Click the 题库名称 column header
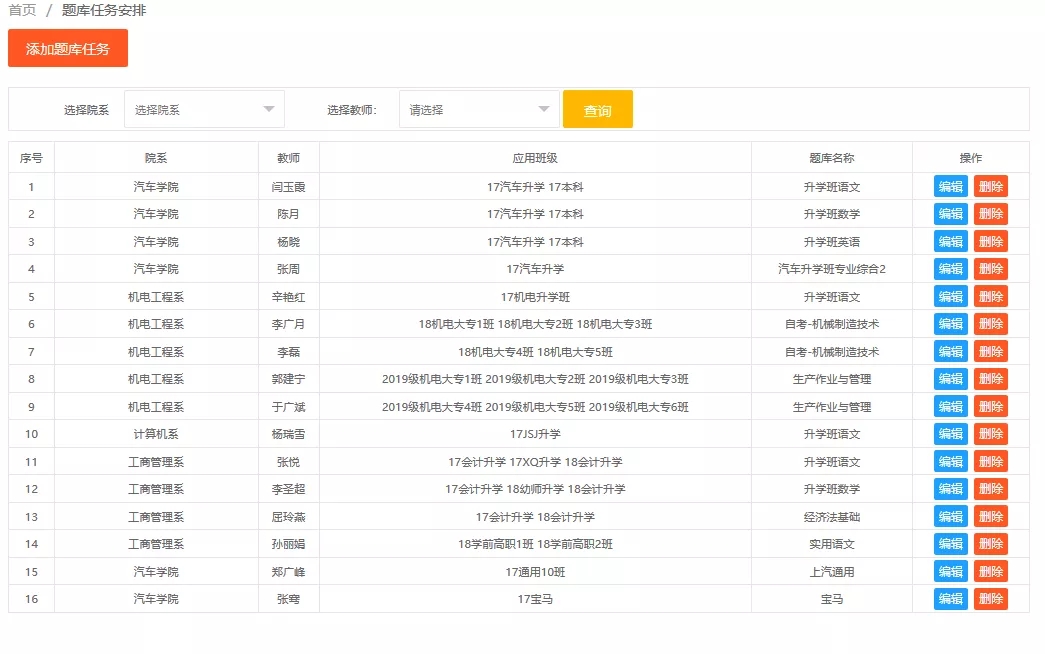 pos(831,158)
